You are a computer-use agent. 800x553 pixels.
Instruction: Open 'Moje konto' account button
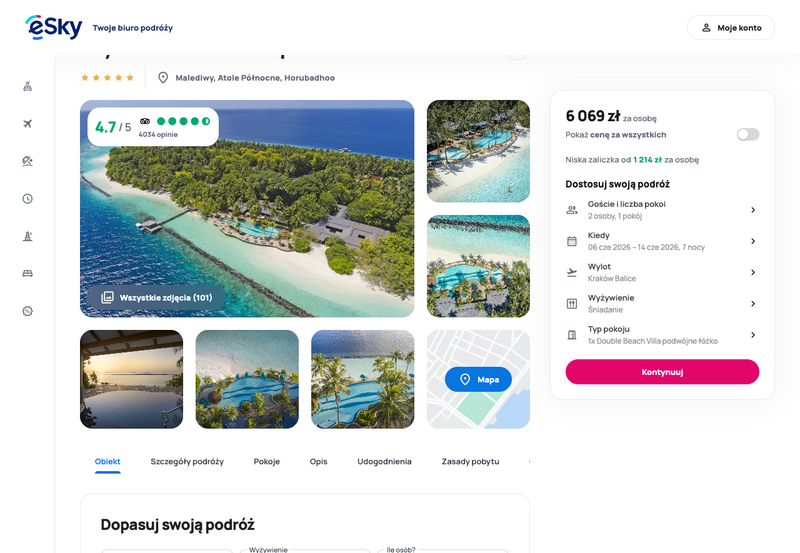[x=731, y=28]
